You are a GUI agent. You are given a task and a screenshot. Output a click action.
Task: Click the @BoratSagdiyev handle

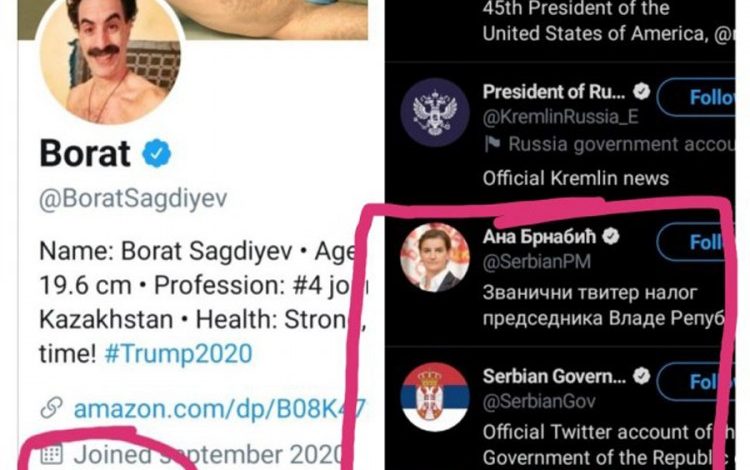[x=132, y=199]
